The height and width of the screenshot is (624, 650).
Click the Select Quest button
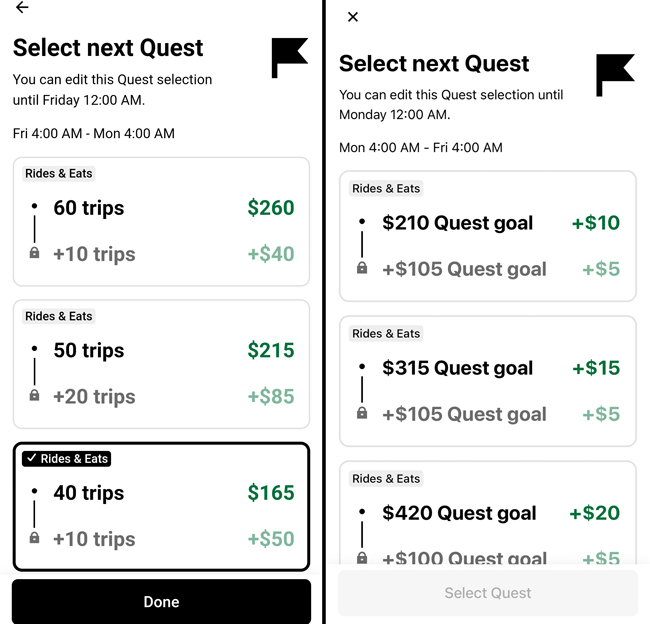tap(488, 593)
